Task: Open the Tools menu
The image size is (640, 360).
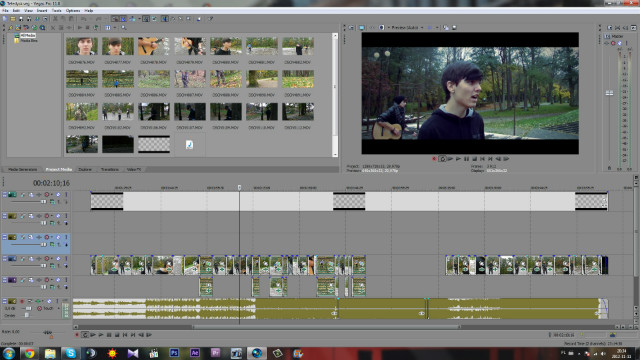Action: (x=56, y=10)
